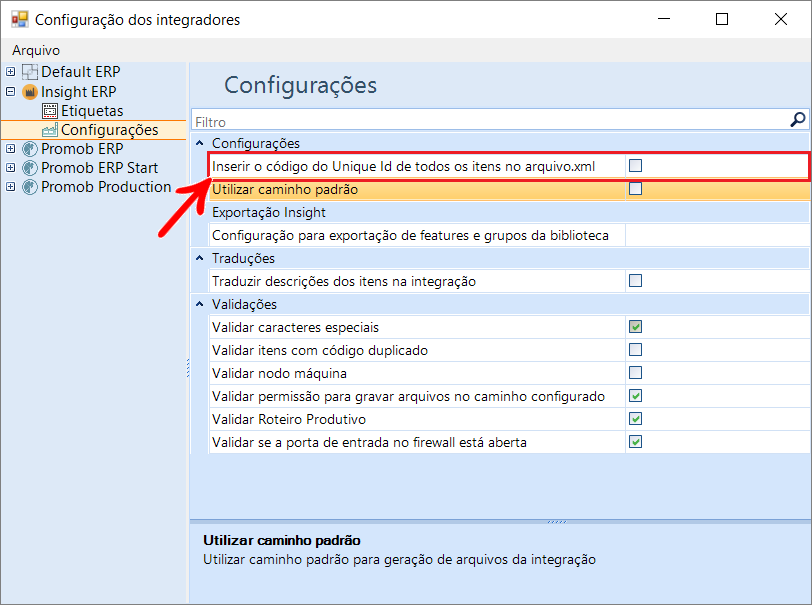Select the Traduzir descrições dos itens label
This screenshot has width=812, height=605.
click(344, 281)
